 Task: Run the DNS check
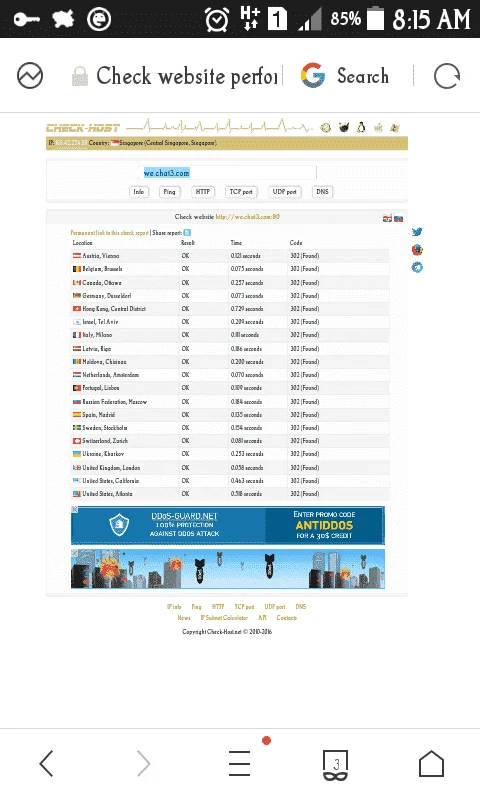click(x=322, y=192)
